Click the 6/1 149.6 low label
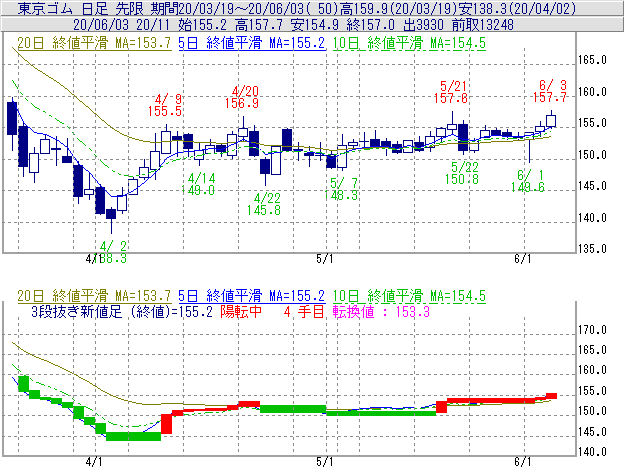 coord(528,181)
